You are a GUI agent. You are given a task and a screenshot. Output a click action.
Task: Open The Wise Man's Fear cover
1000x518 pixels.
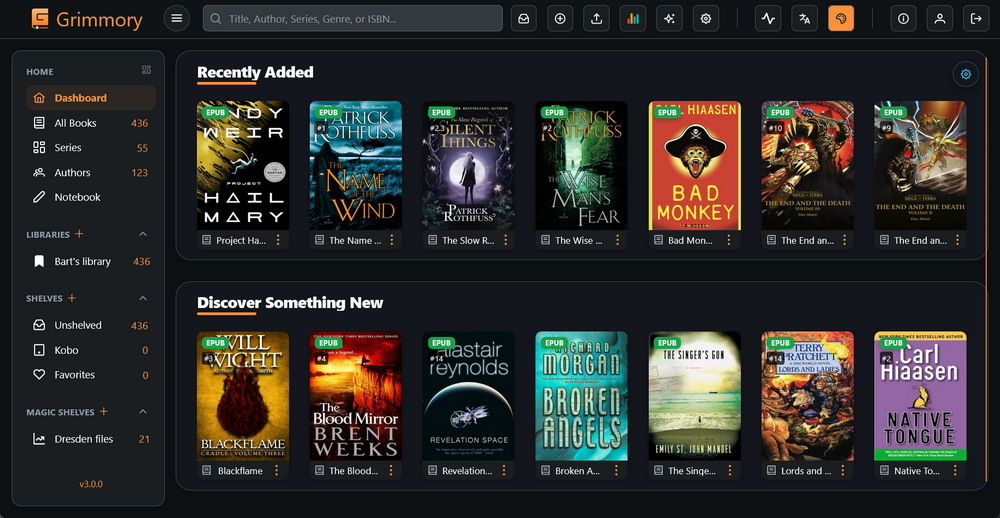582,165
